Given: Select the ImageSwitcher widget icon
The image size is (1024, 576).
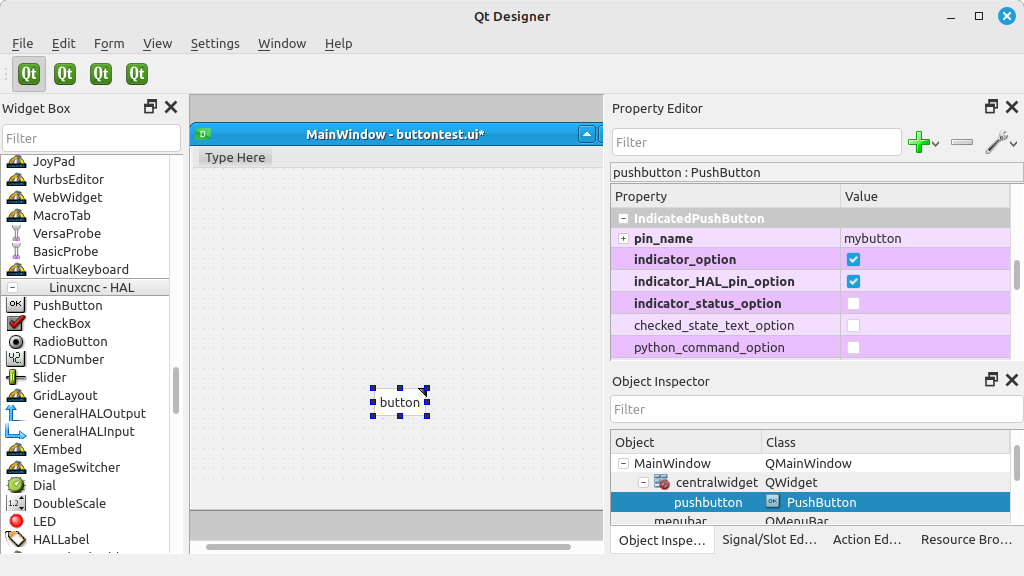Looking at the screenshot, I should pos(16,467).
